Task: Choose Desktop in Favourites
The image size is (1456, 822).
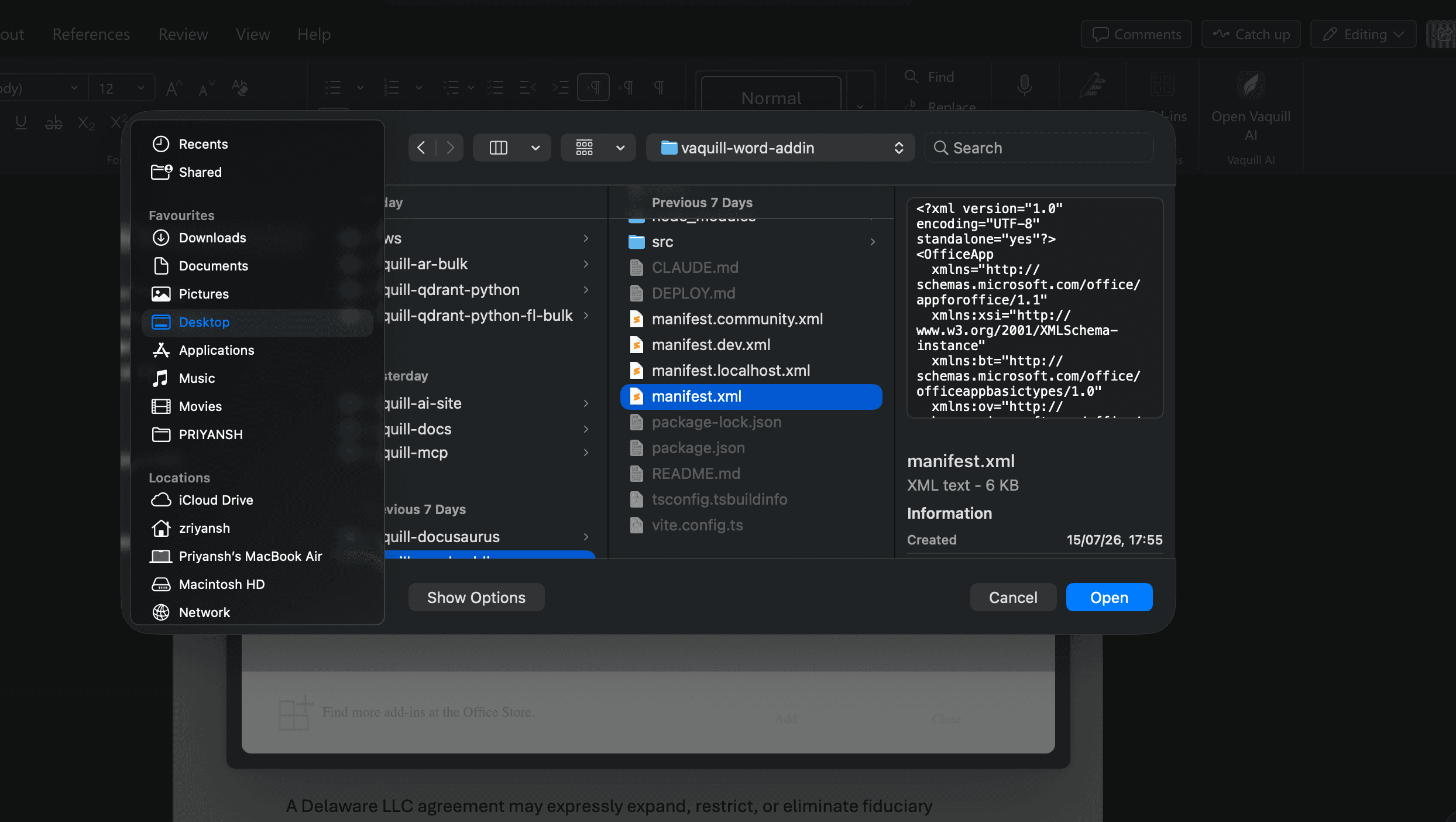Action: (257, 322)
